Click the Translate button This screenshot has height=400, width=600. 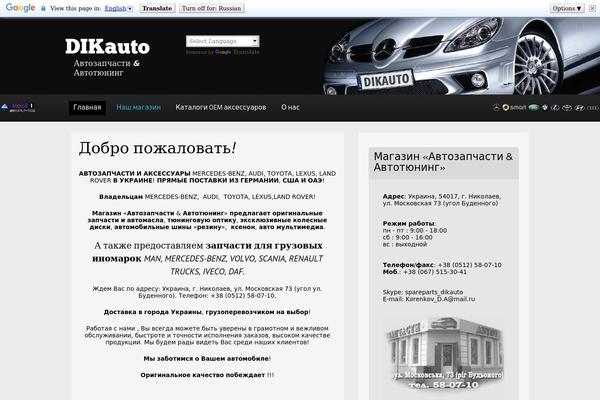coord(157,8)
